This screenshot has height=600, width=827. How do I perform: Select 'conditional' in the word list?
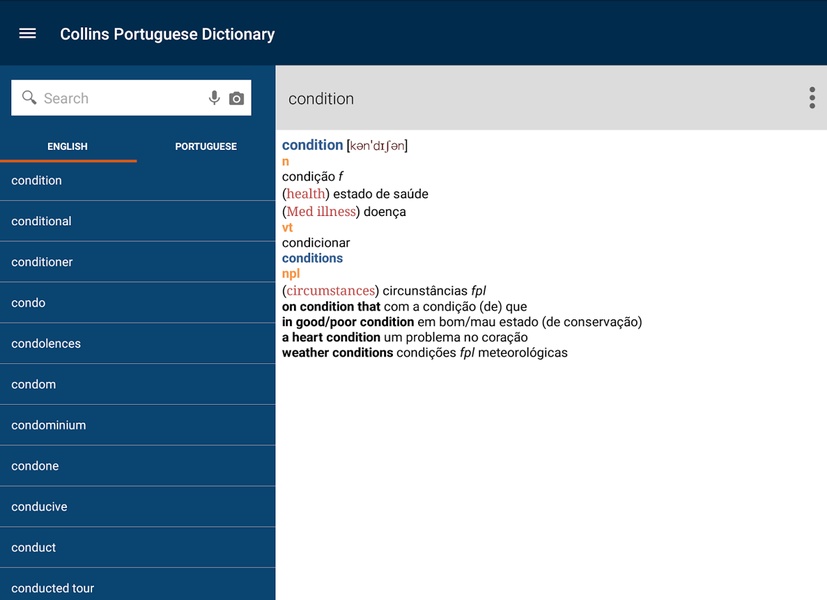pos(138,221)
